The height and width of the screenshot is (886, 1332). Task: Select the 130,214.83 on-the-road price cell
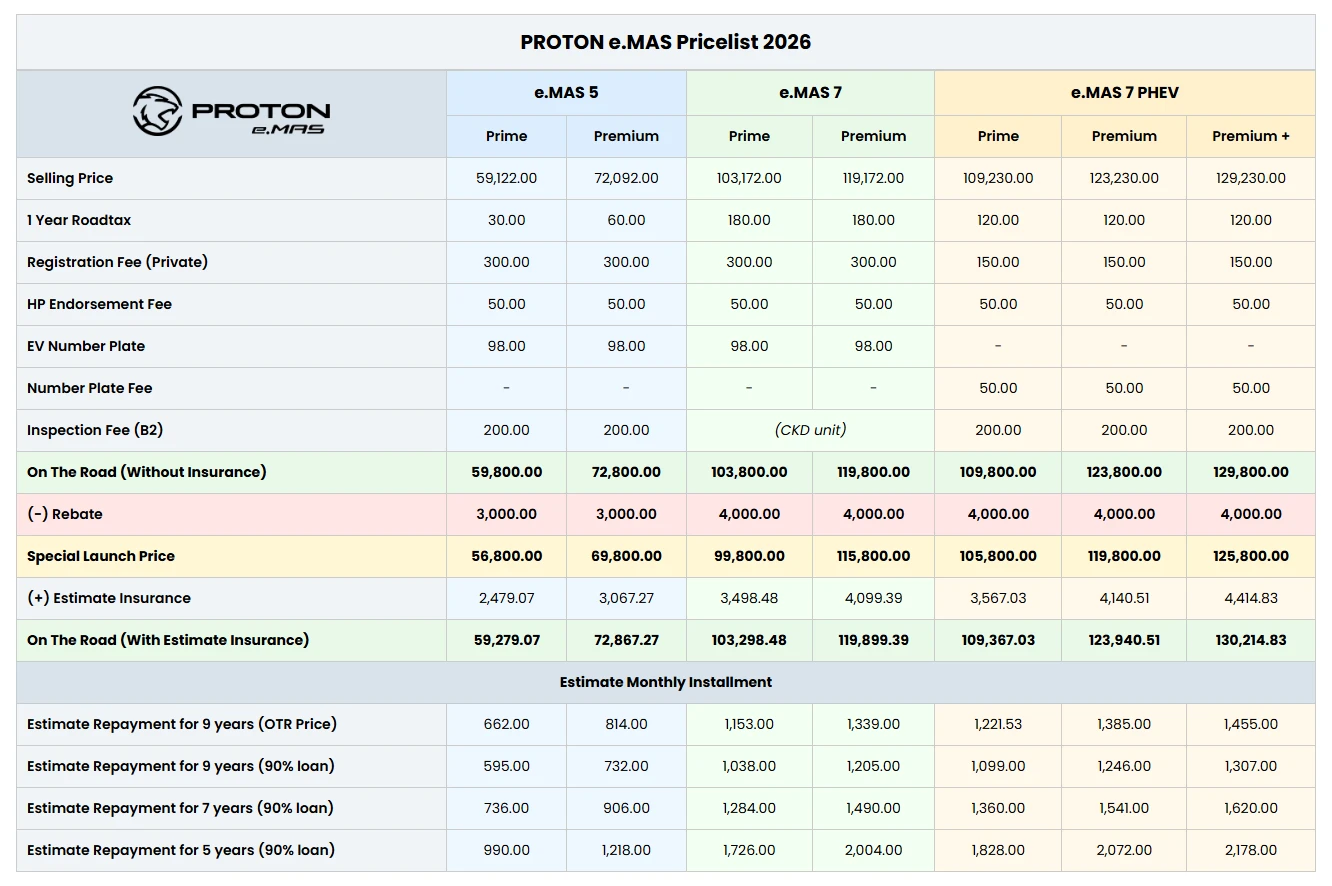coord(1250,640)
